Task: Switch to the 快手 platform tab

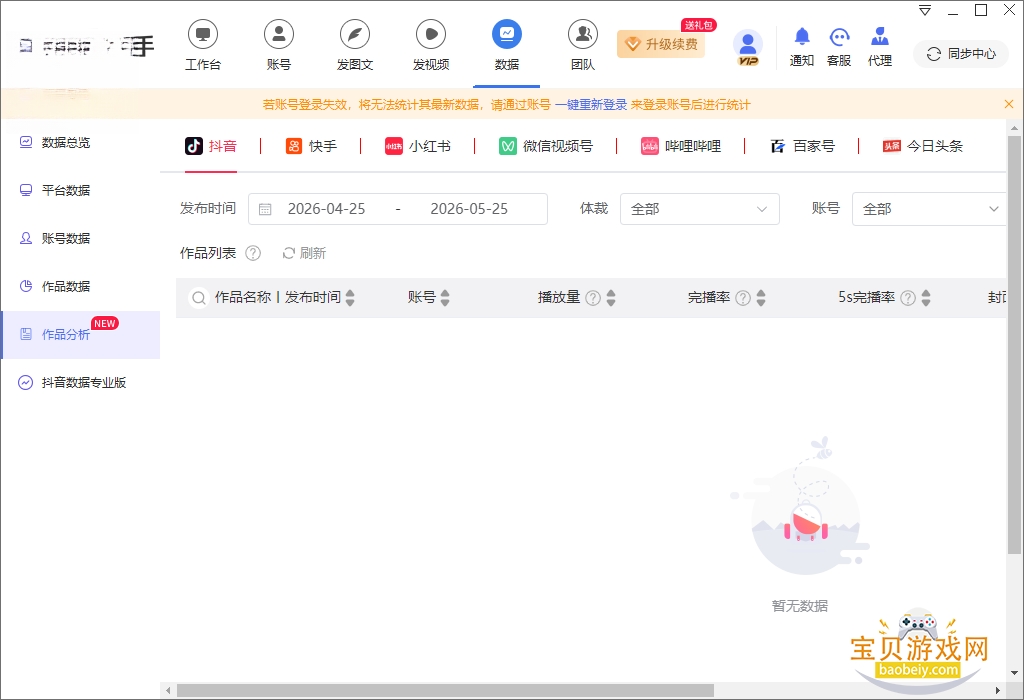Action: pyautogui.click(x=311, y=146)
